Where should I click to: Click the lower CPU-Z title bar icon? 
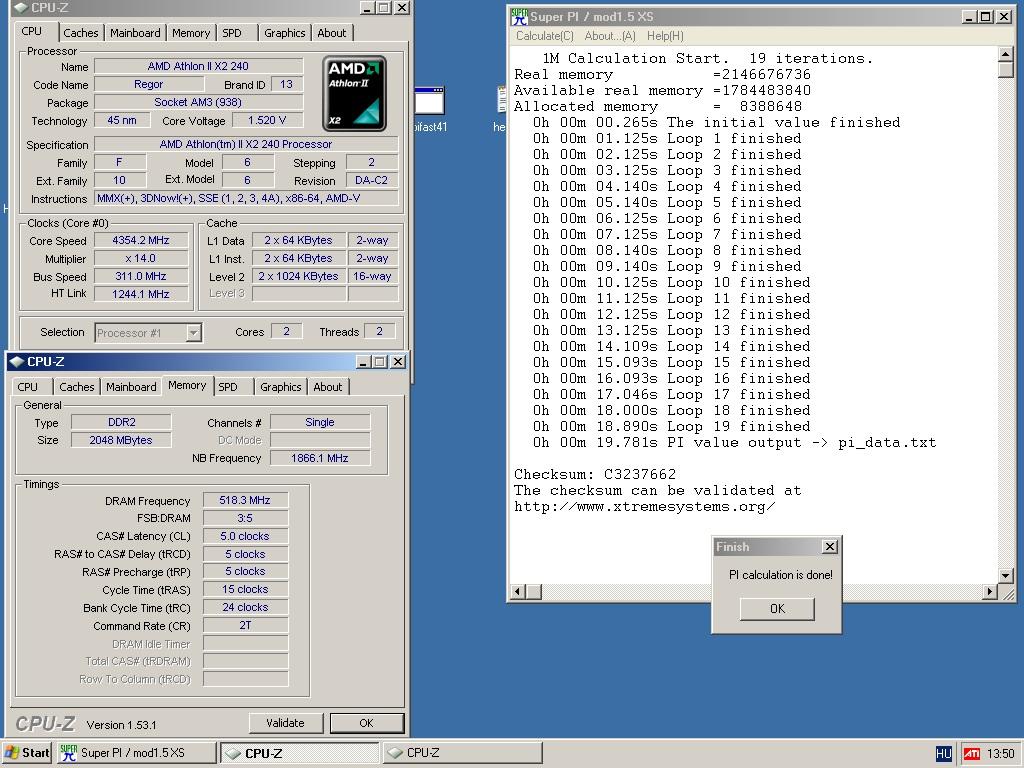pos(18,362)
